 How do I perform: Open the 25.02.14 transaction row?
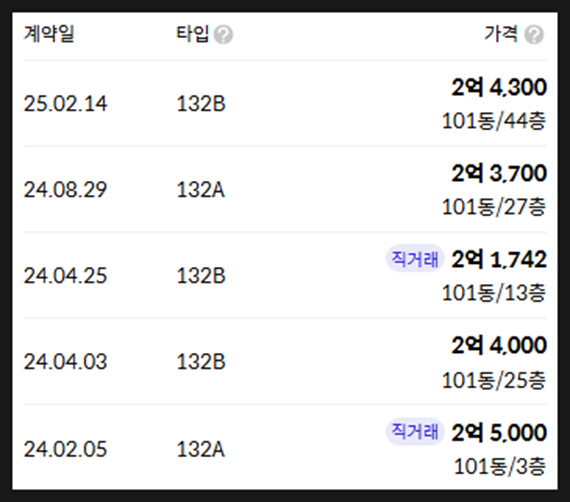285,104
